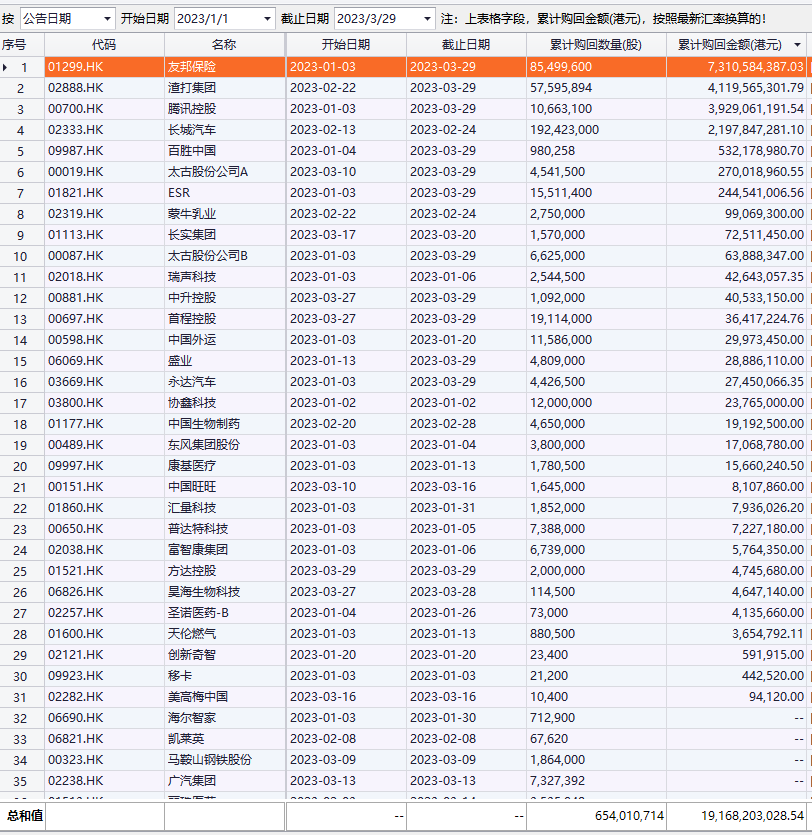This screenshot has width=812, height=835.
Task: Sort by the 截止日期 column header
Action: (466, 45)
